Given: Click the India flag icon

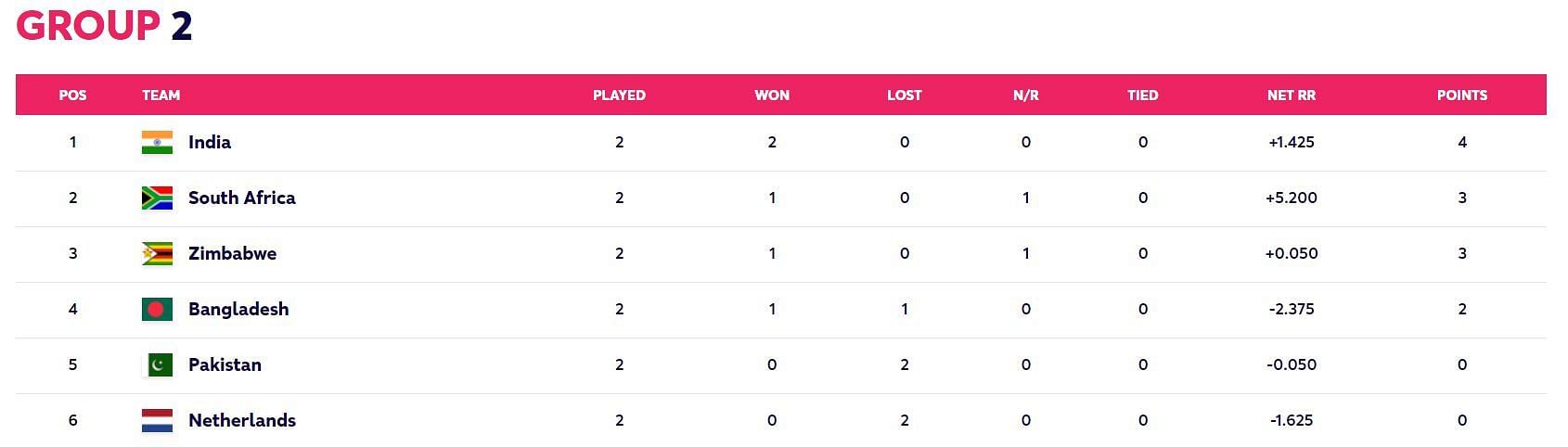Looking at the screenshot, I should coord(157,142).
